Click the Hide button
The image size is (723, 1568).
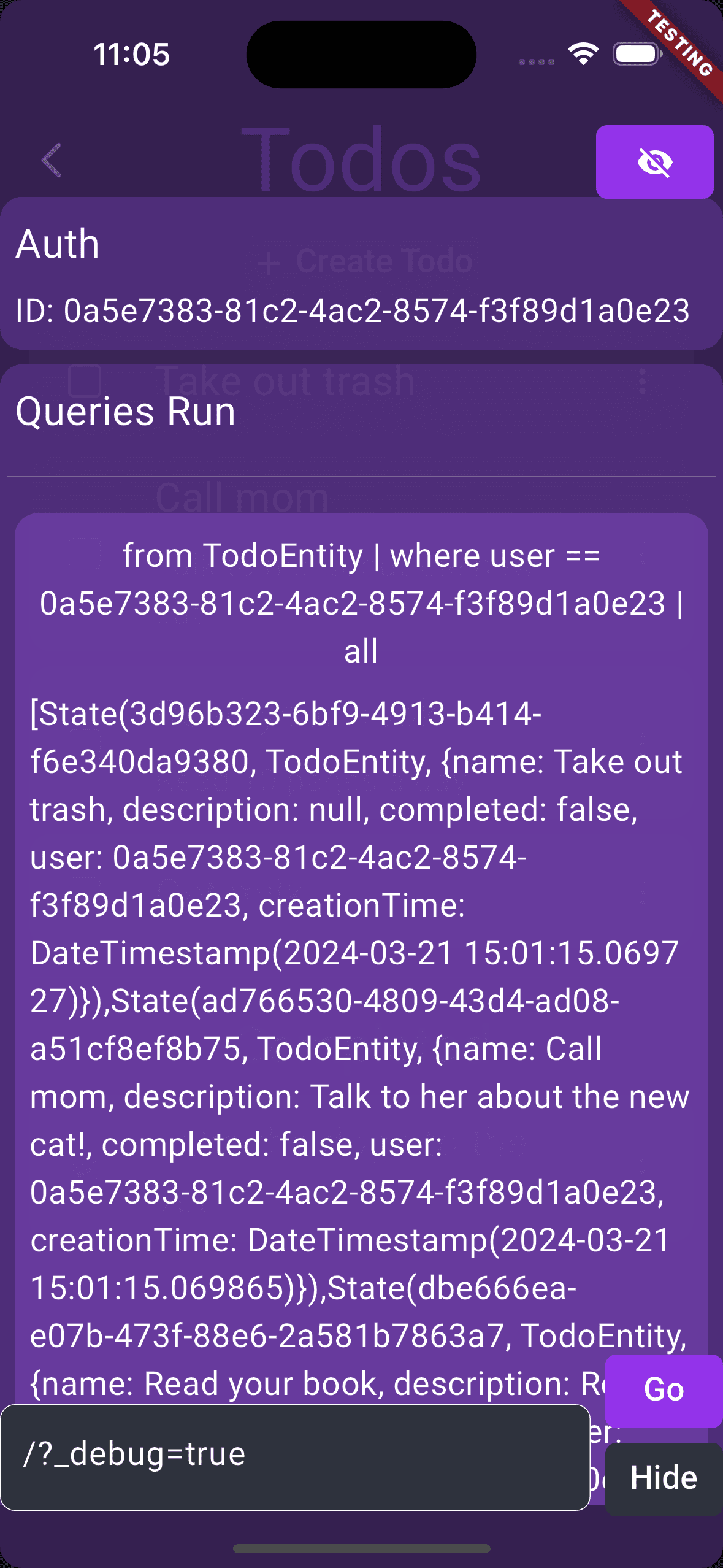664,1478
